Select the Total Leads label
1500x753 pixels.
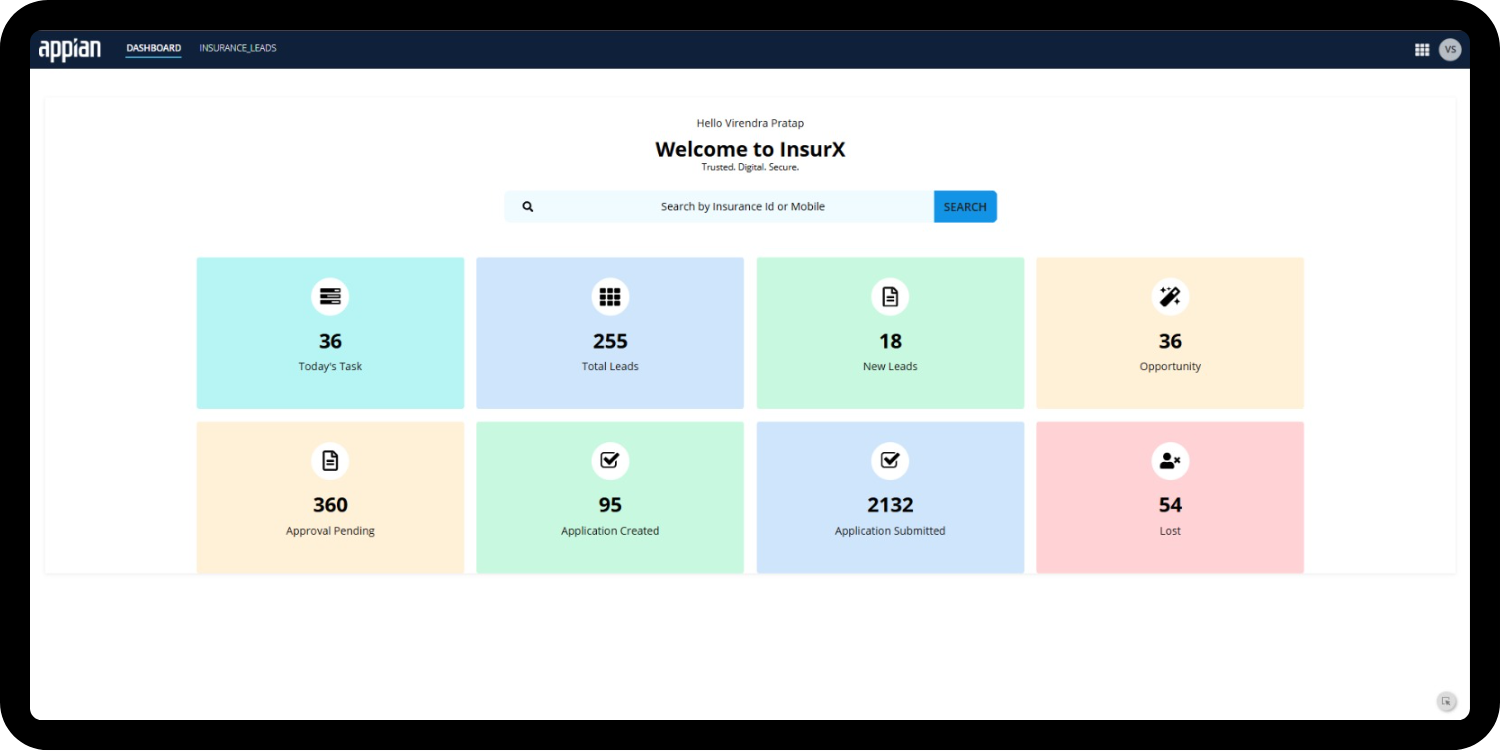610,367
